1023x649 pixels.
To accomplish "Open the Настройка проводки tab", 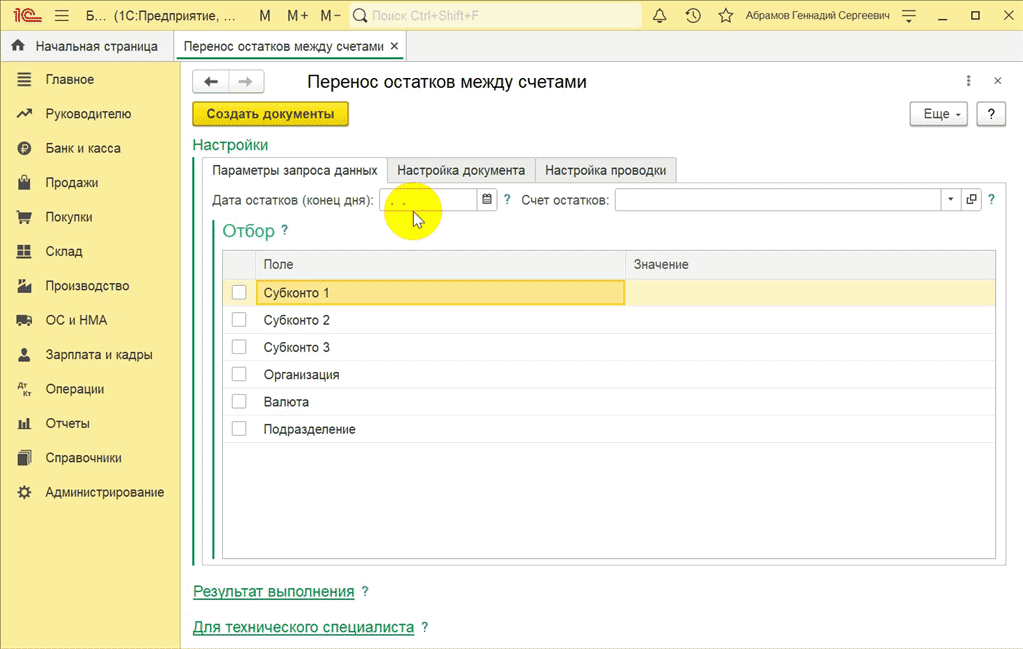I will coord(605,170).
